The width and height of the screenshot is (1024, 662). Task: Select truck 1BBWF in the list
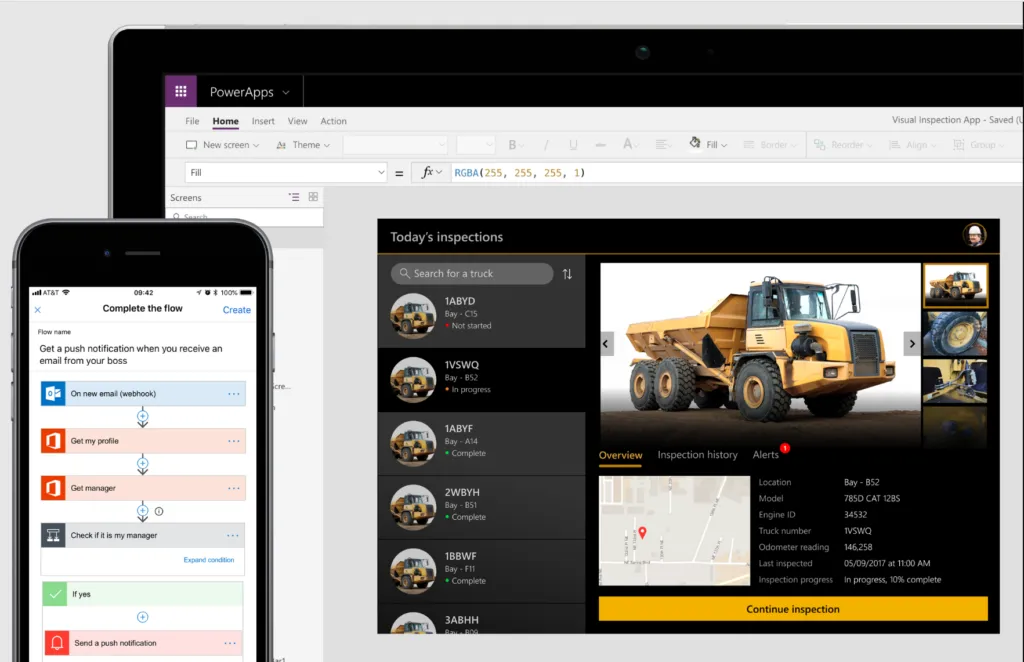(x=481, y=571)
